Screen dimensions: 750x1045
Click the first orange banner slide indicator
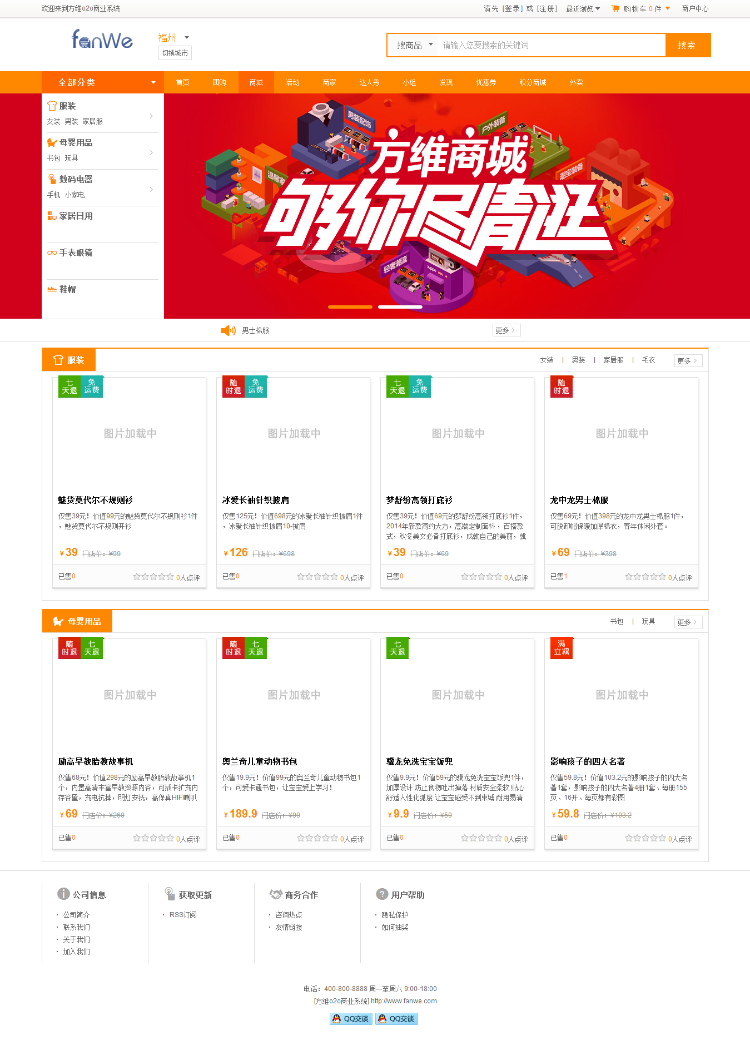click(x=350, y=307)
